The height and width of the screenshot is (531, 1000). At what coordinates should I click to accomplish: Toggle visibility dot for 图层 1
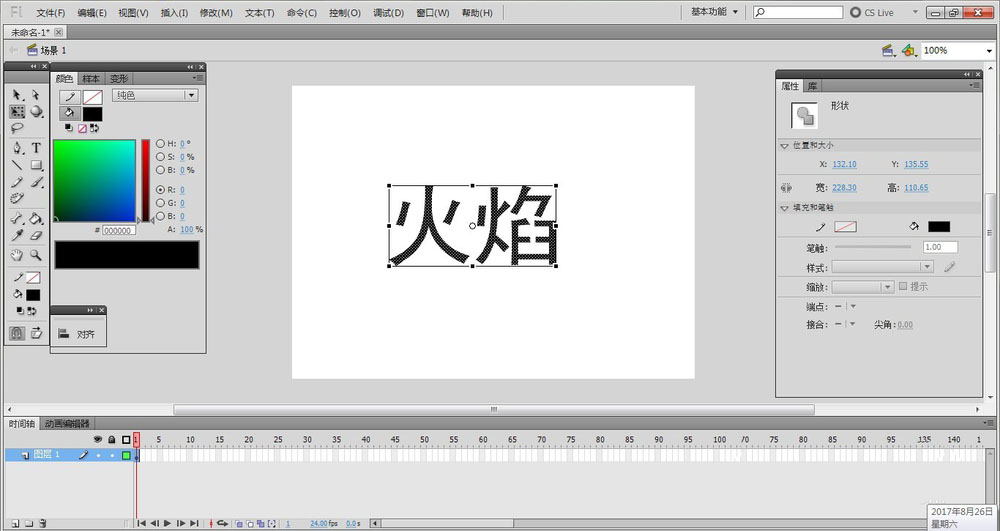click(98, 455)
